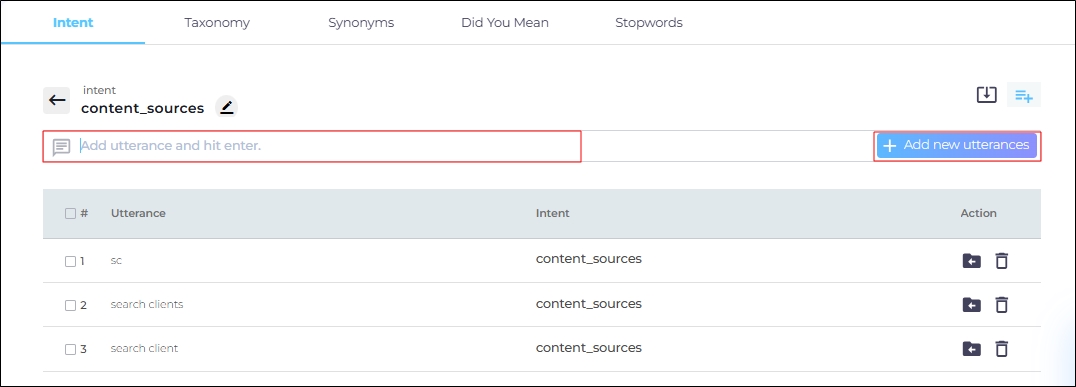Click the download/import icon at top right
The width and height of the screenshot is (1076, 387).
[x=986, y=95]
